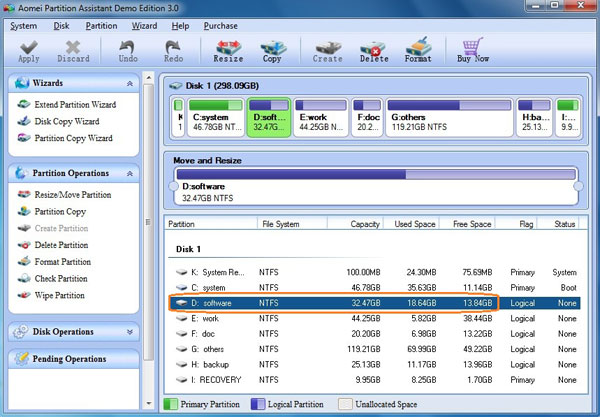Click the Format toolbar icon

click(418, 49)
